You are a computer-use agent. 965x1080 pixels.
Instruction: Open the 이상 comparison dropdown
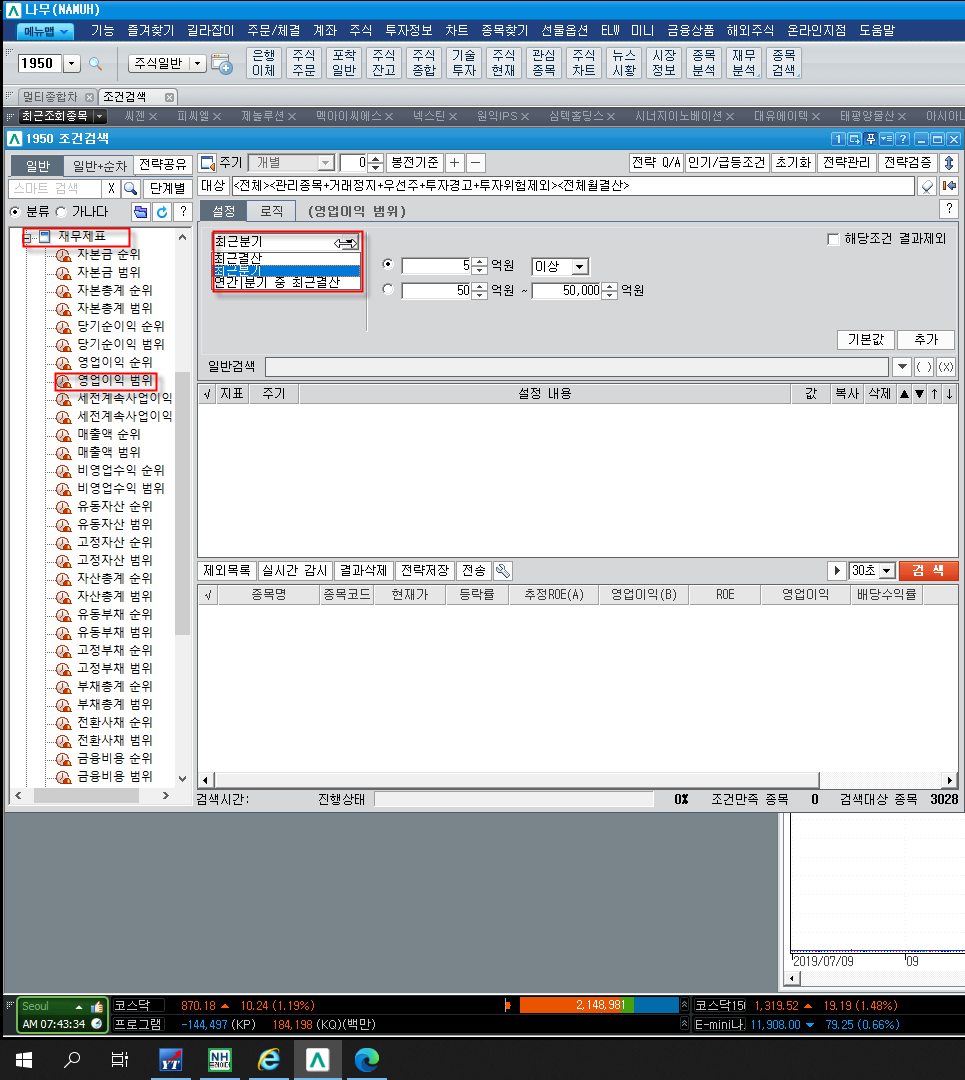[x=579, y=267]
